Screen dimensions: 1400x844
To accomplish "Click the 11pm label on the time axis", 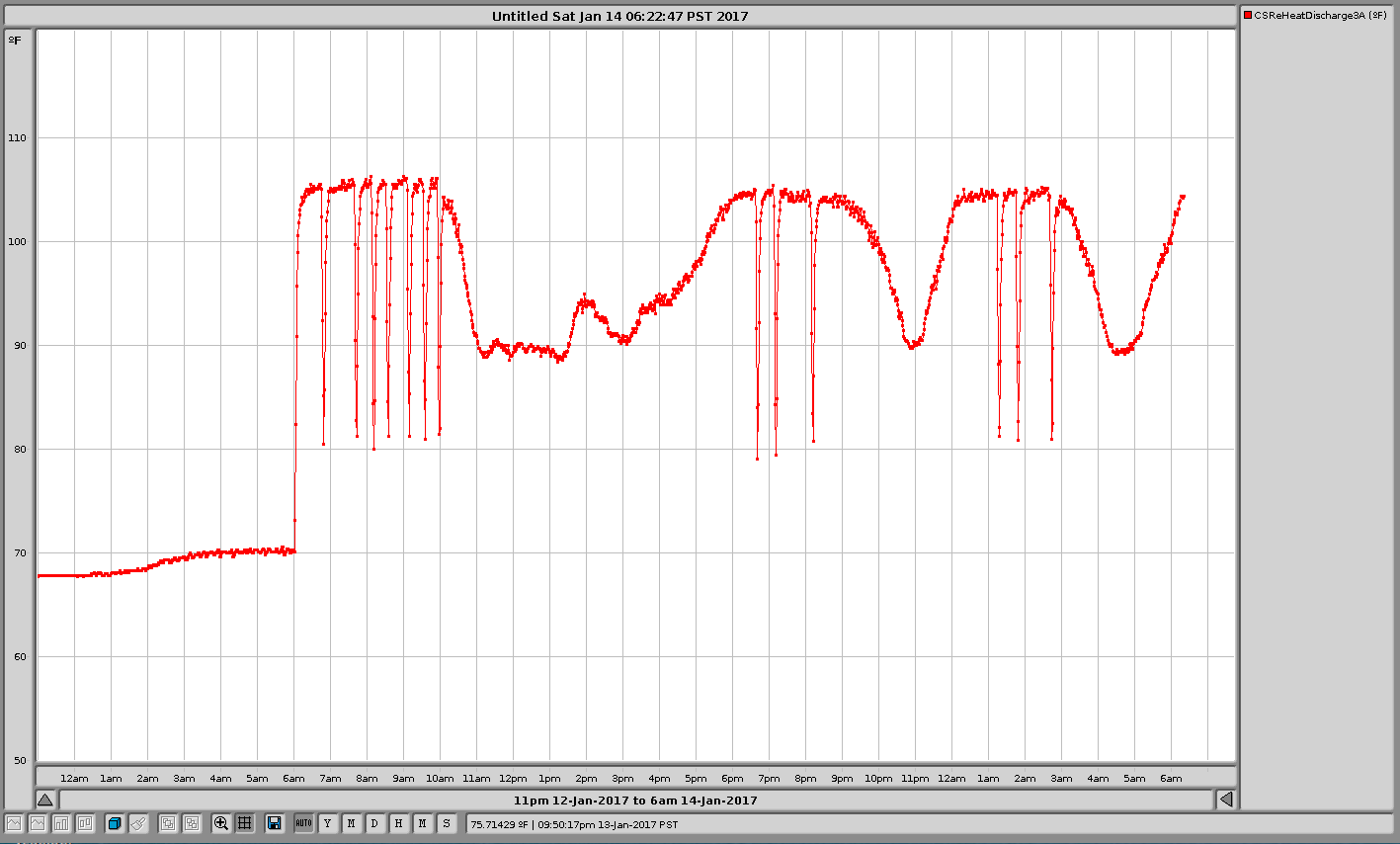I will click(915, 779).
